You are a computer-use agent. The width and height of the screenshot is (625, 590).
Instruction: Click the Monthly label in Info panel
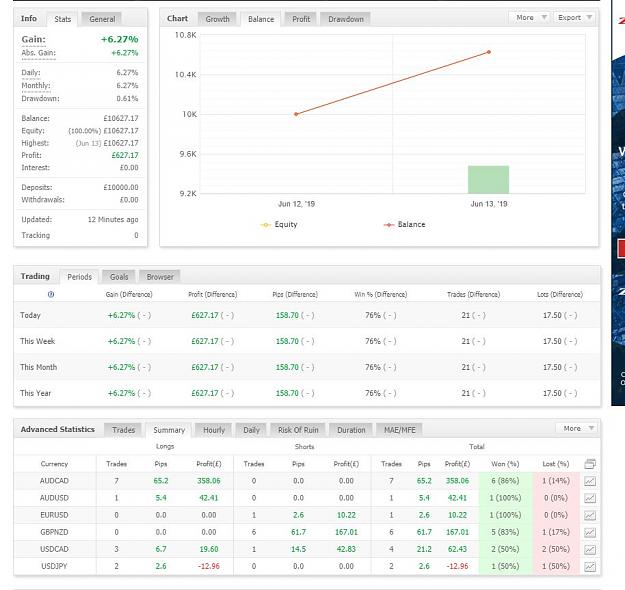(36, 85)
